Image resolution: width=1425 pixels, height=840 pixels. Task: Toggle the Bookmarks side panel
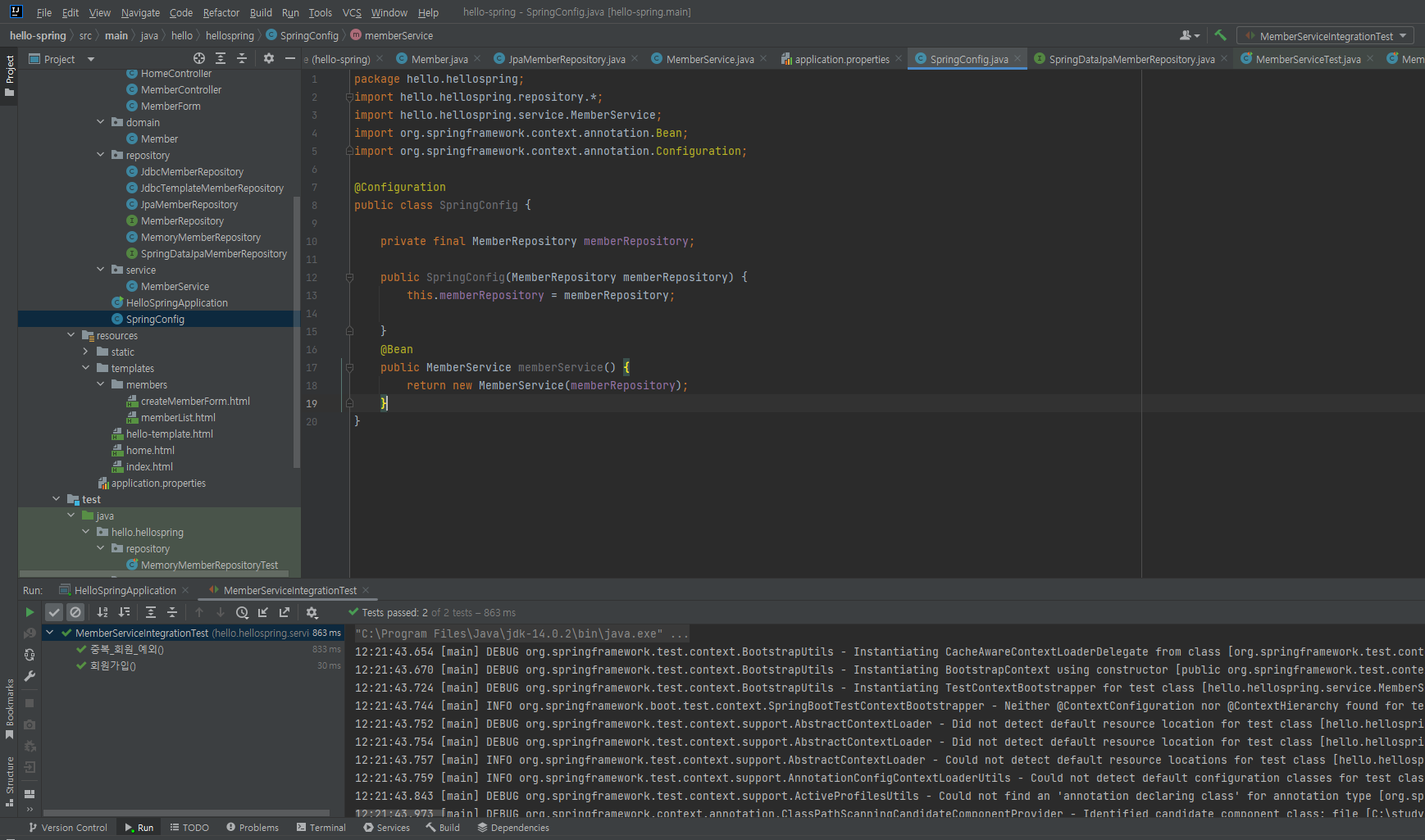click(x=10, y=709)
